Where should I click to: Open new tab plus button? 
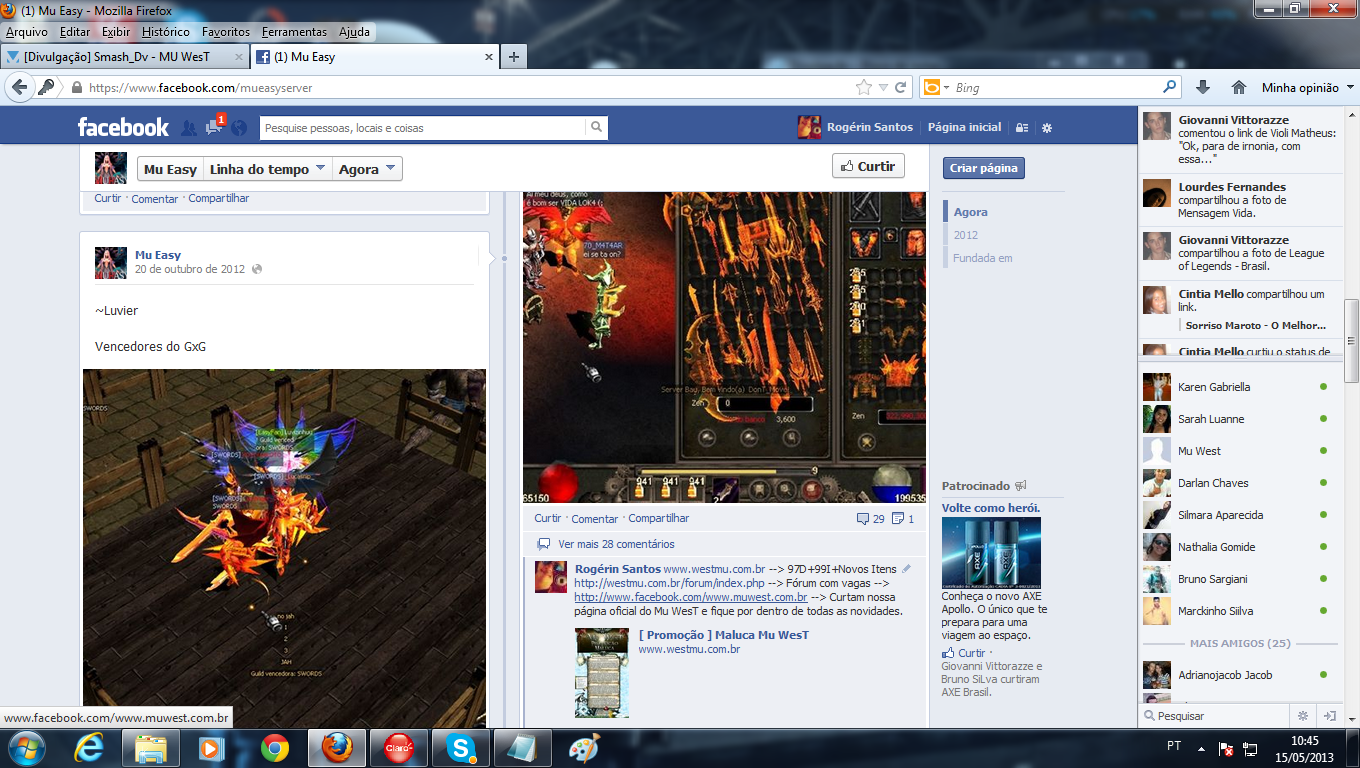513,57
